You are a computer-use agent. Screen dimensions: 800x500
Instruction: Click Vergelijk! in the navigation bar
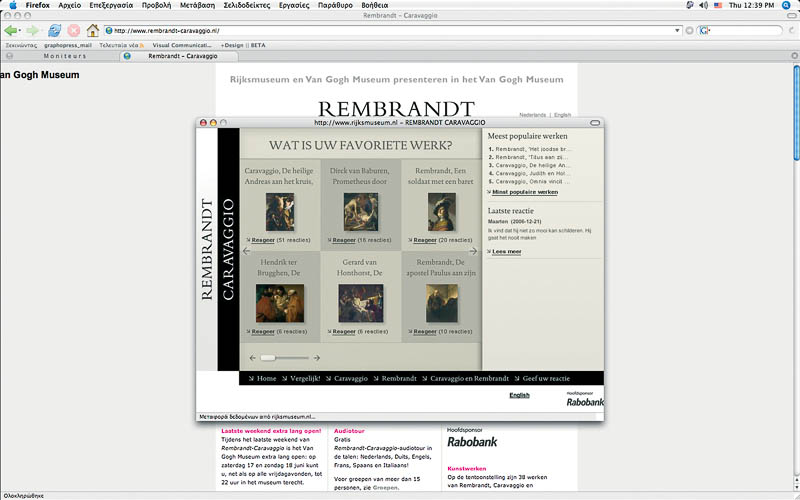point(305,379)
